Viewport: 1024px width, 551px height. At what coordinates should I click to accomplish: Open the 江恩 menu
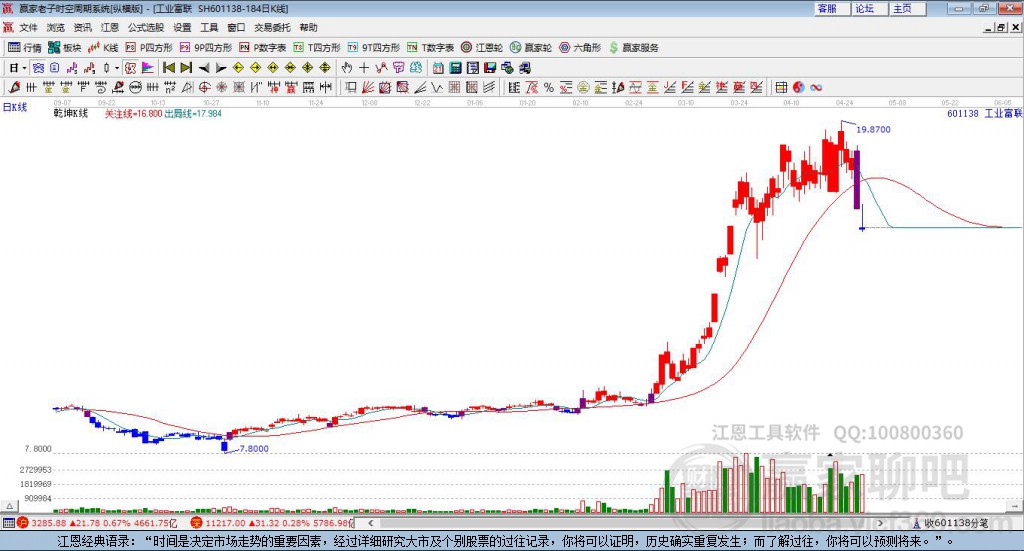pos(110,27)
